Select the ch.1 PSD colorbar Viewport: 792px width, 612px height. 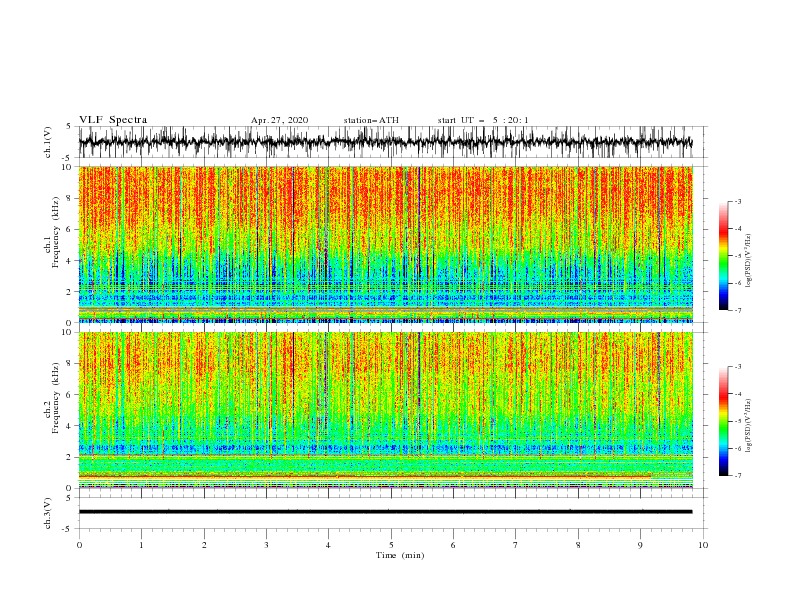pyautogui.click(x=723, y=256)
